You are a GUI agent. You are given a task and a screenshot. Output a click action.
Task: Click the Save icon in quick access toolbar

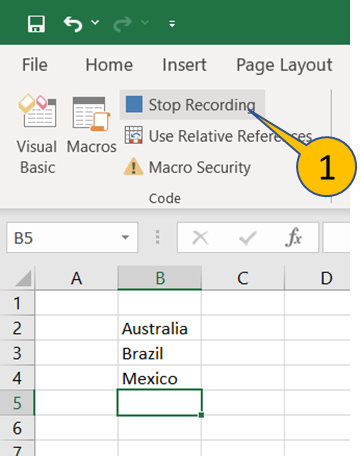coord(36,24)
